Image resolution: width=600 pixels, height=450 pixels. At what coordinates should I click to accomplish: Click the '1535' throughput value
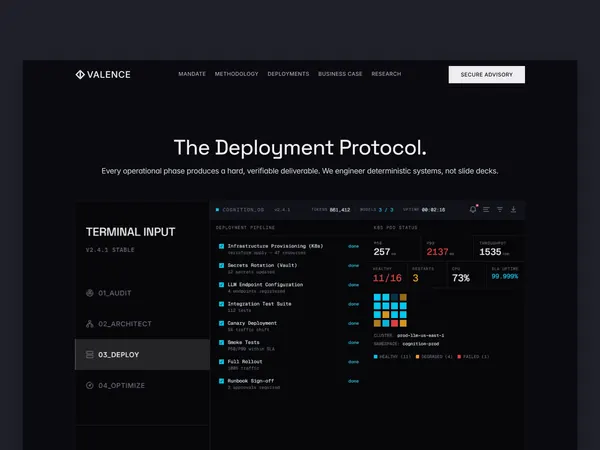[490, 252]
